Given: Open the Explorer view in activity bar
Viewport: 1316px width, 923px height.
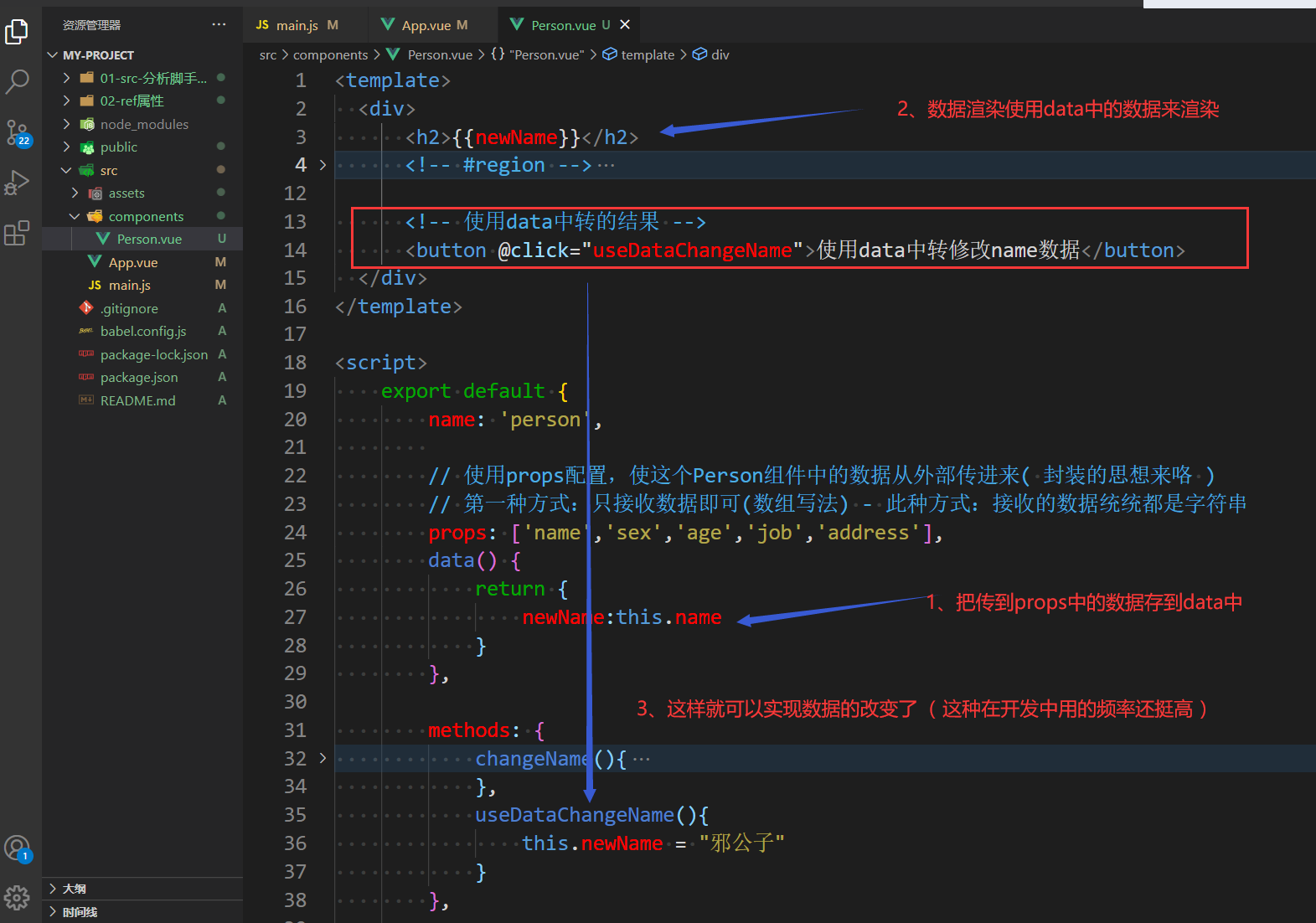Looking at the screenshot, I should (x=17, y=32).
